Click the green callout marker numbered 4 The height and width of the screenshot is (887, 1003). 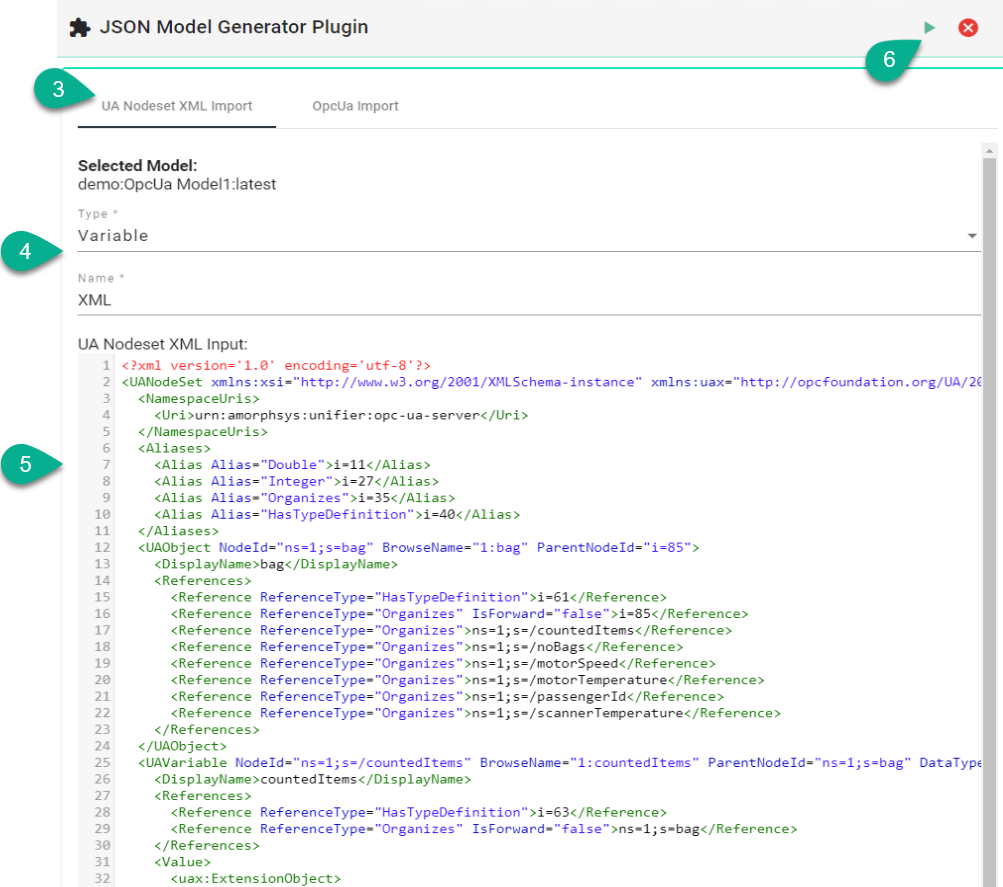click(25, 252)
